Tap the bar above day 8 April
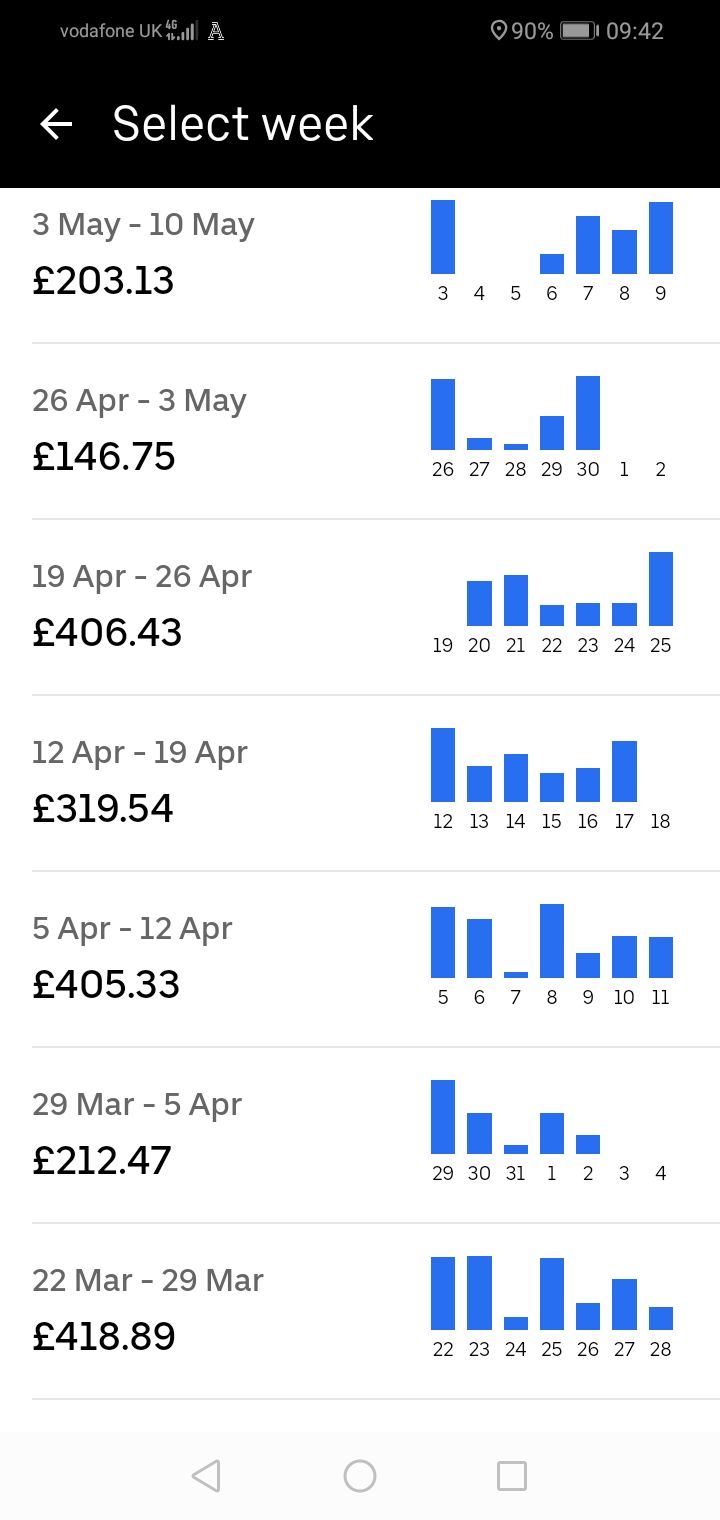The height and width of the screenshot is (1520, 720). [x=551, y=941]
